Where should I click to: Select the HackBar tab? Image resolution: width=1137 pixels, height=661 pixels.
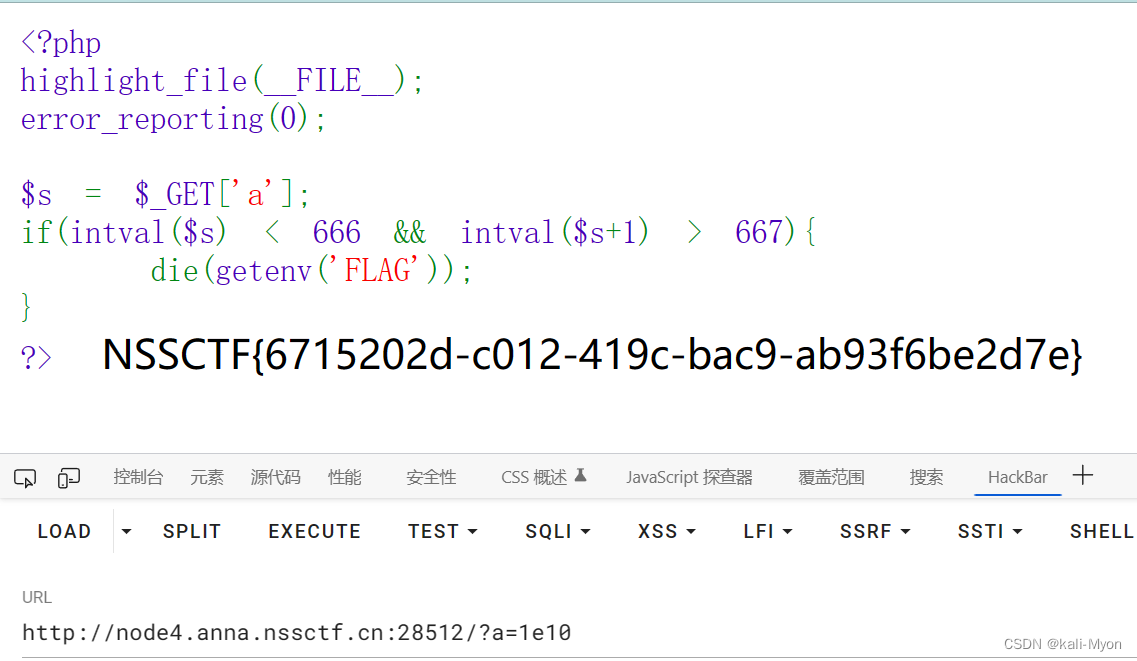click(1017, 478)
